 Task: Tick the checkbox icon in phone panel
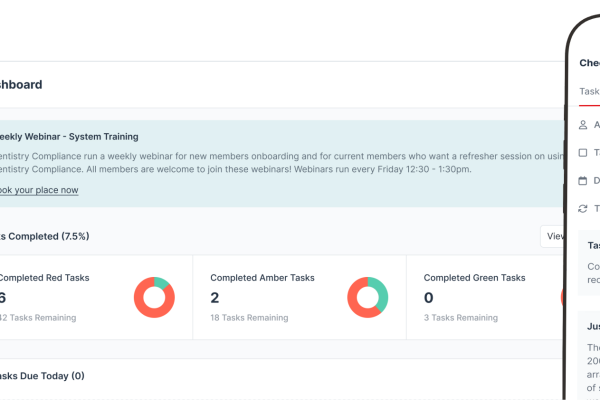pos(583,153)
